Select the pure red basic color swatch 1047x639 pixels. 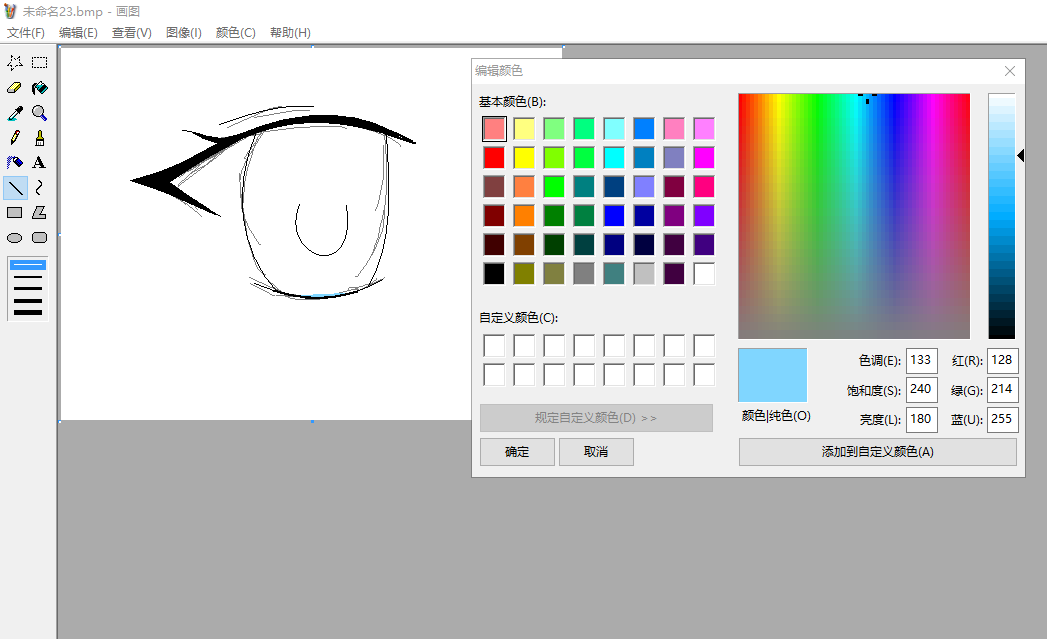click(x=494, y=158)
